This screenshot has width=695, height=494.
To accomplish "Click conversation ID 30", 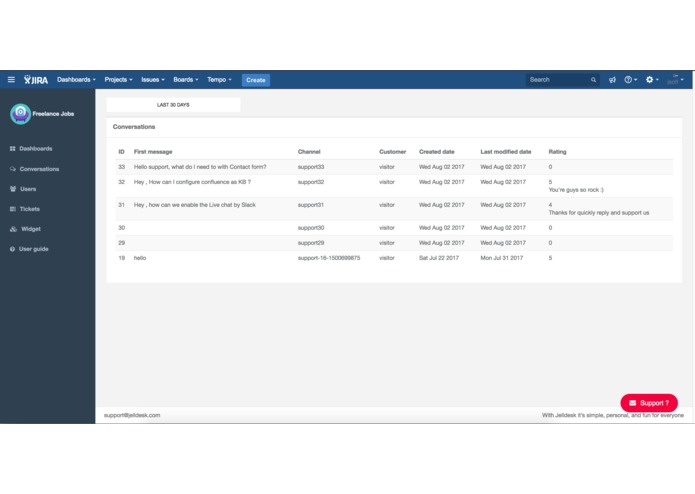I will [121, 228].
